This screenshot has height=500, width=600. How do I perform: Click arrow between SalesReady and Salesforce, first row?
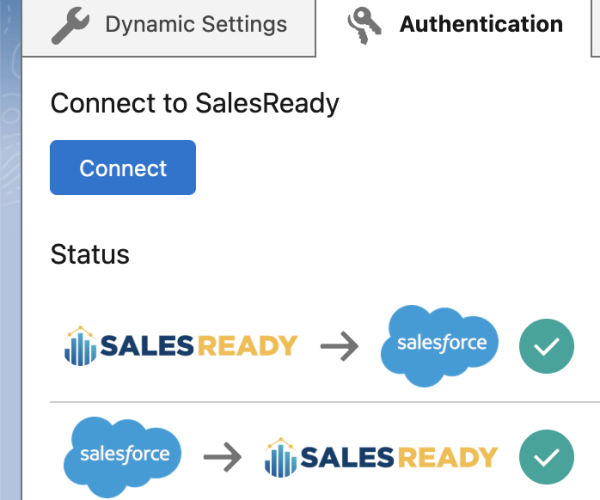point(339,346)
